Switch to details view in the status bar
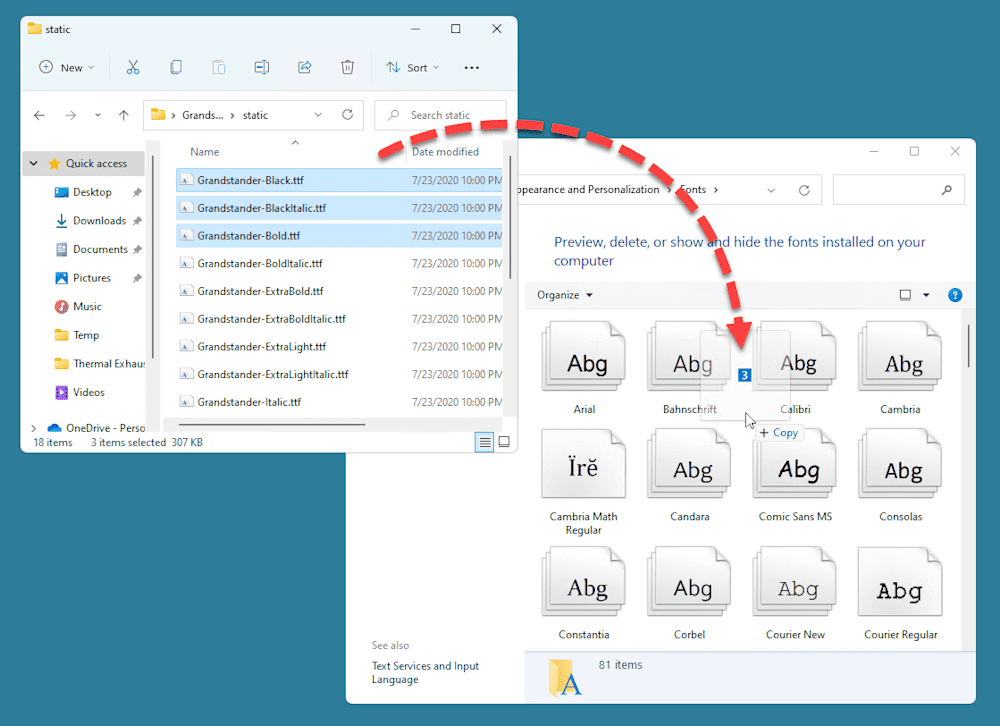Screen dimensions: 1000x726 pos(485,441)
